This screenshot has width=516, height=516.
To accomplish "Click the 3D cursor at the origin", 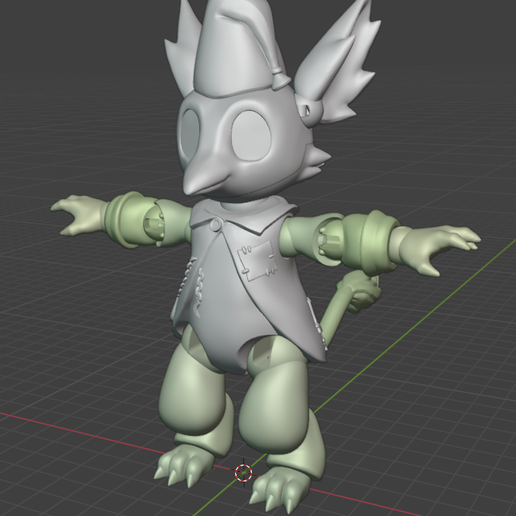I will (x=243, y=472).
